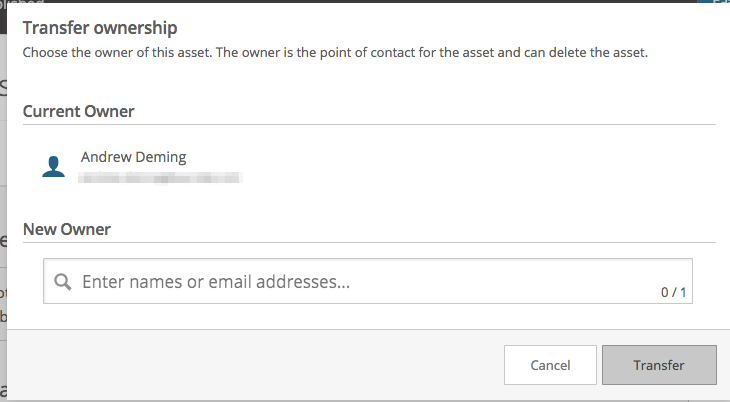
Task: Click the magnifier search icon
Action: tap(62, 282)
